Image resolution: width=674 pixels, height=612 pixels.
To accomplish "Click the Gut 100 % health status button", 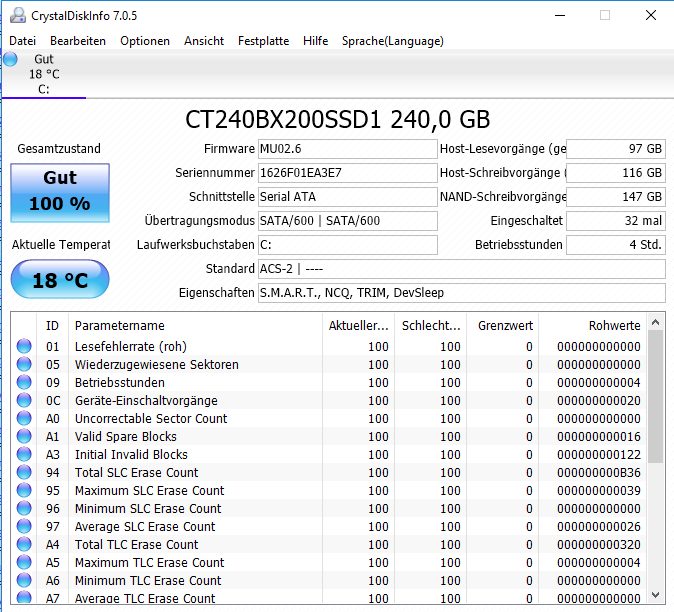I will click(60, 193).
